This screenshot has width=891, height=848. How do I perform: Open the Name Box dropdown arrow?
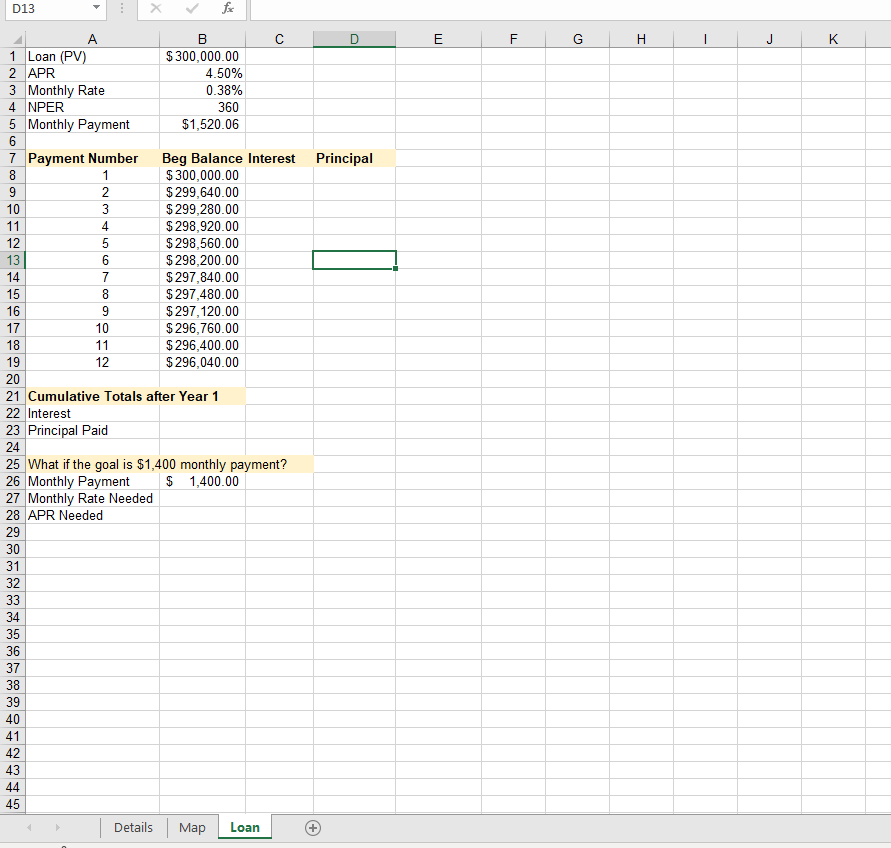96,8
